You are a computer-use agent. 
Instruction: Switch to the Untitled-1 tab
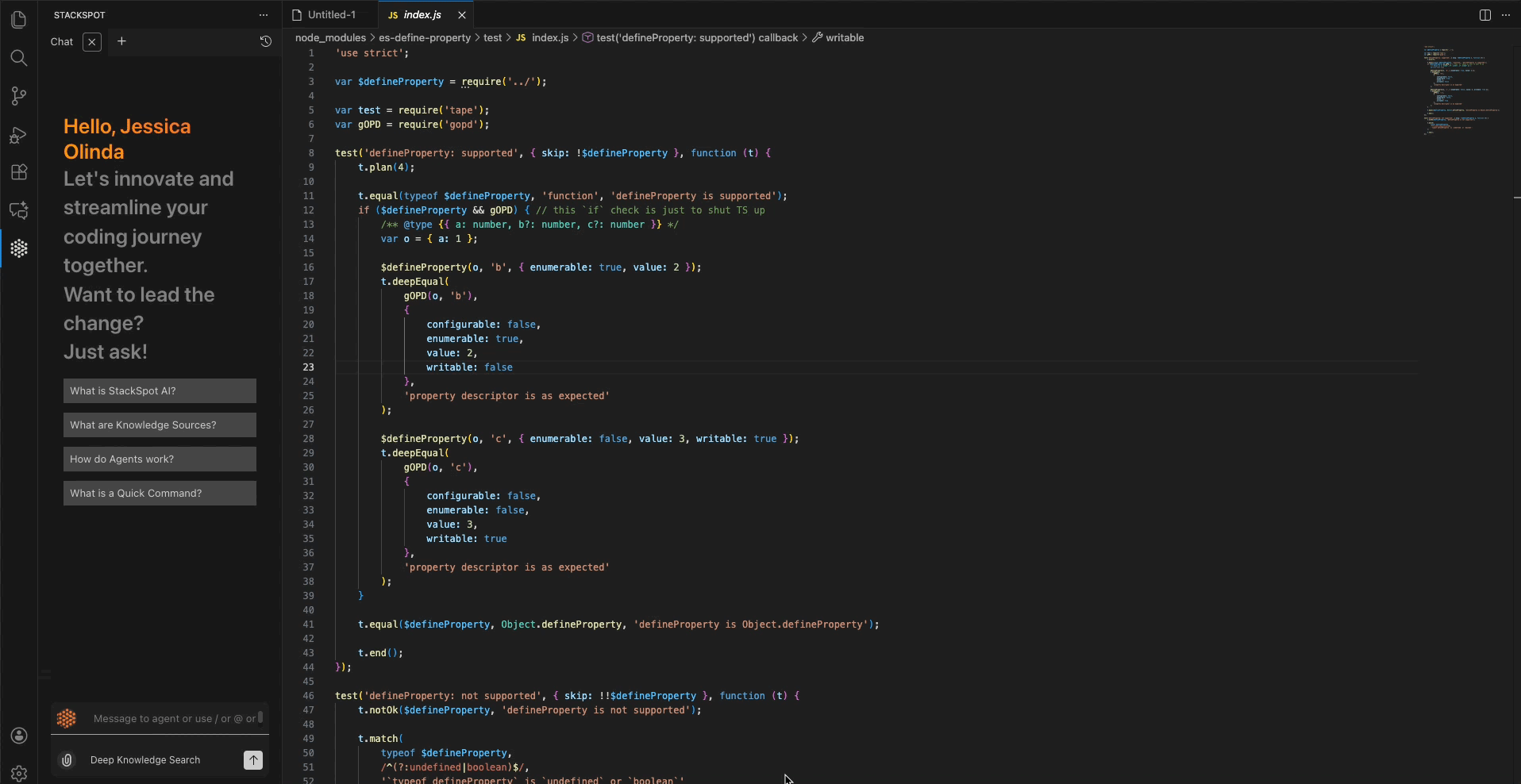pos(331,14)
